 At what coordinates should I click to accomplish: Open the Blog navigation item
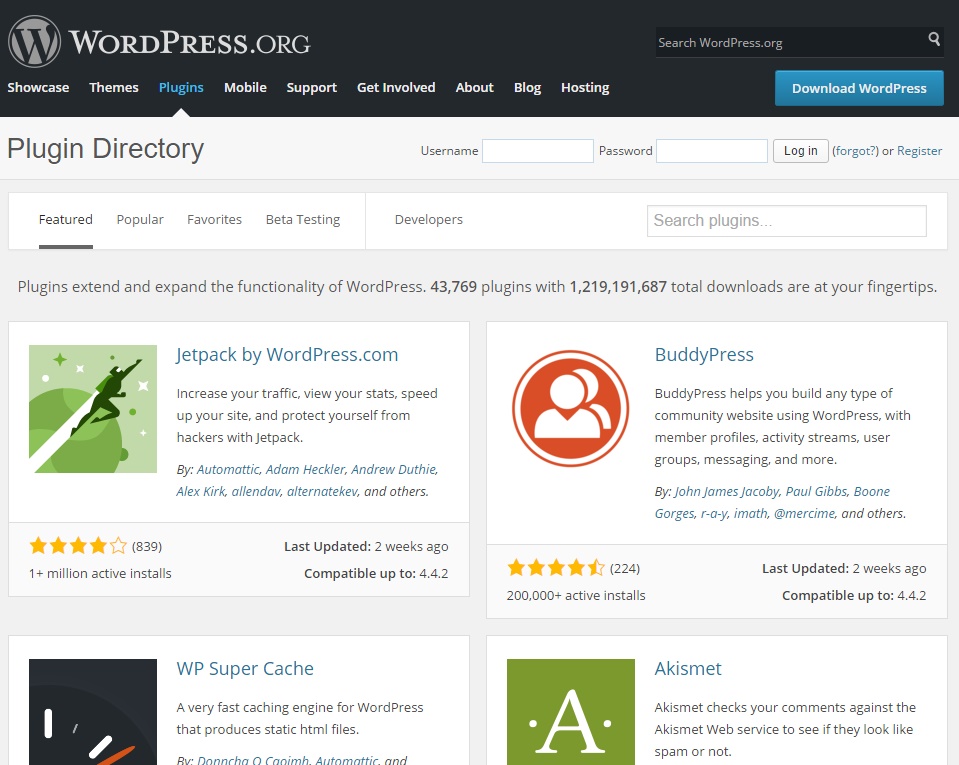click(x=527, y=87)
